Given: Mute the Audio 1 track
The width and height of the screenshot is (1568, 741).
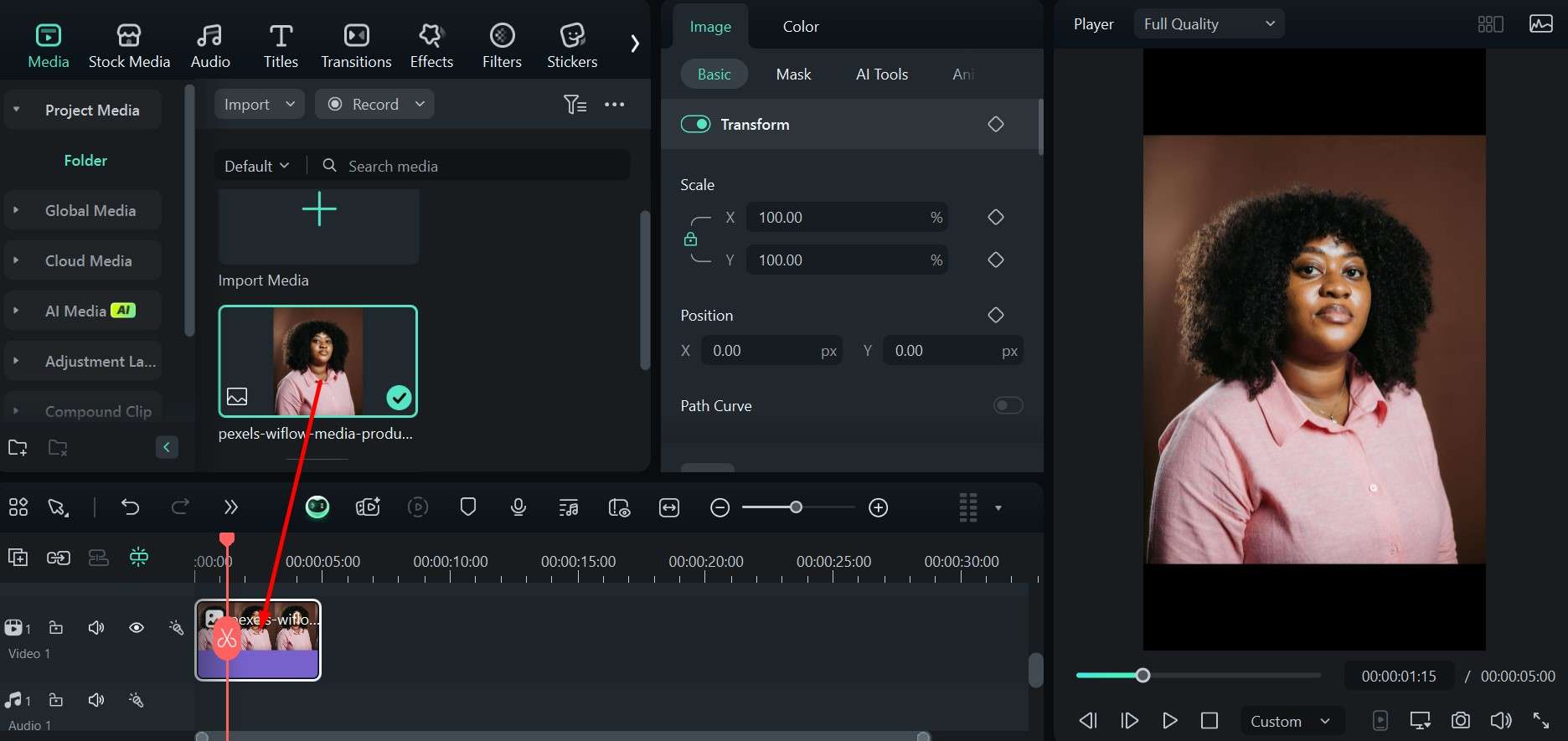Looking at the screenshot, I should 96,699.
